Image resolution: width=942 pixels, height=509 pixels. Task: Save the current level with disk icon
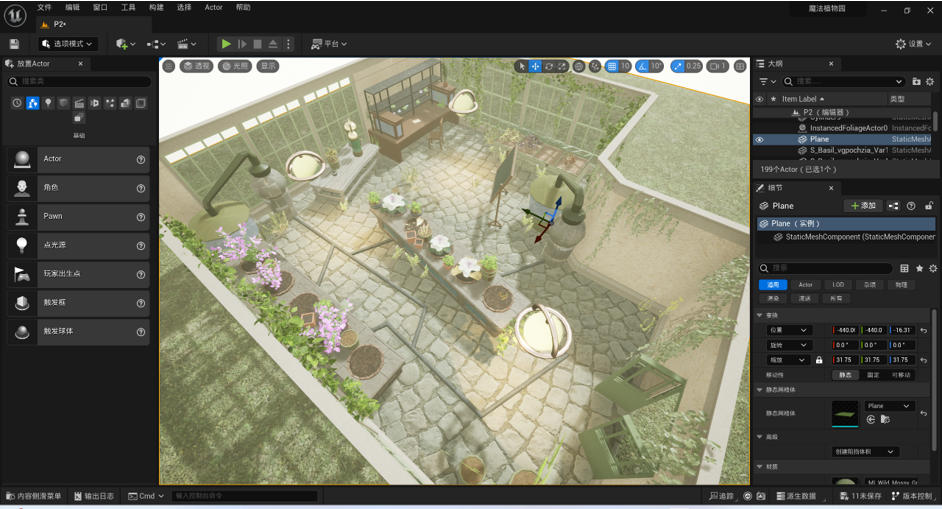[x=14, y=44]
